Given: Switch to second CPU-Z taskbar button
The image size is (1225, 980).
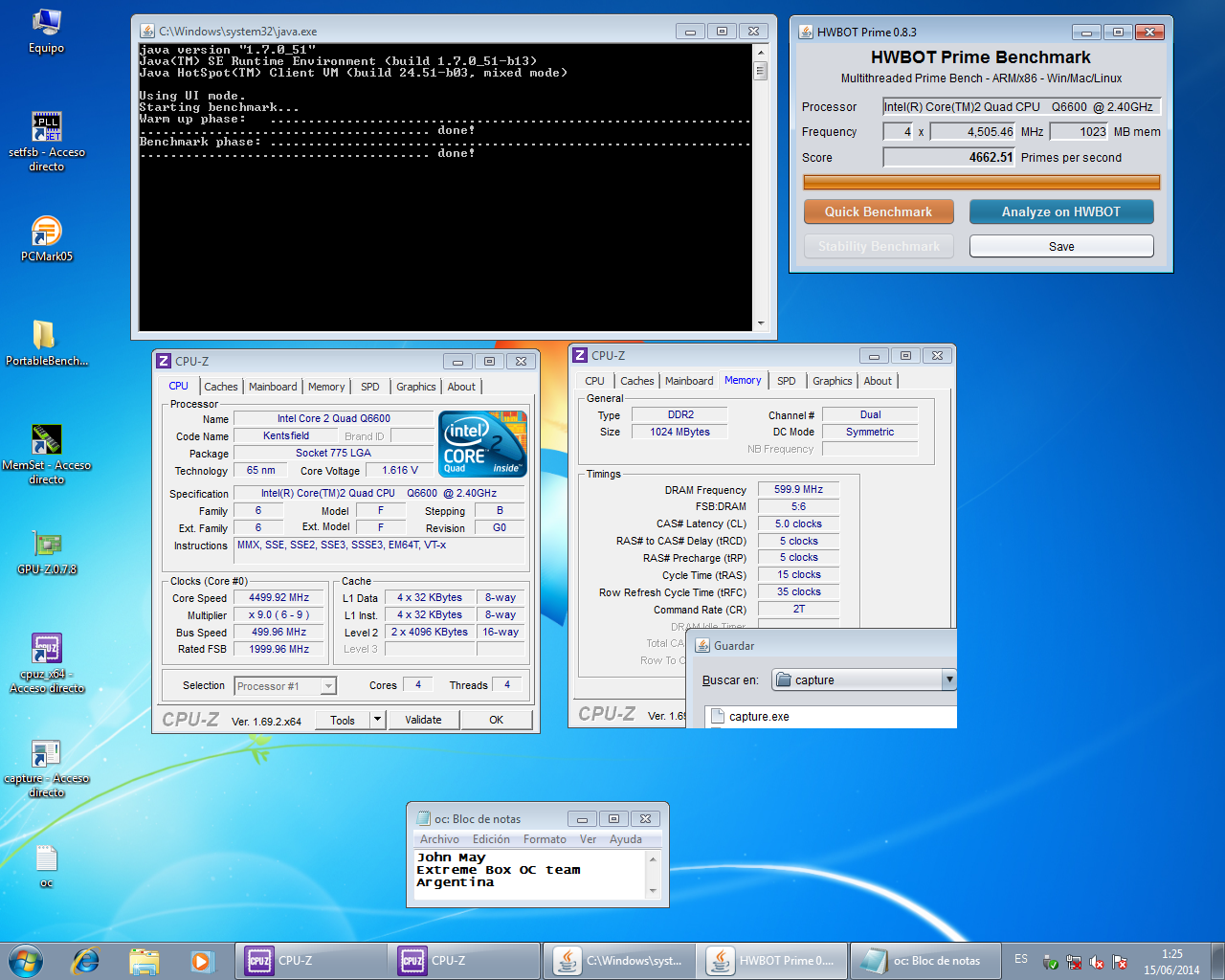Looking at the screenshot, I should tap(464, 961).
